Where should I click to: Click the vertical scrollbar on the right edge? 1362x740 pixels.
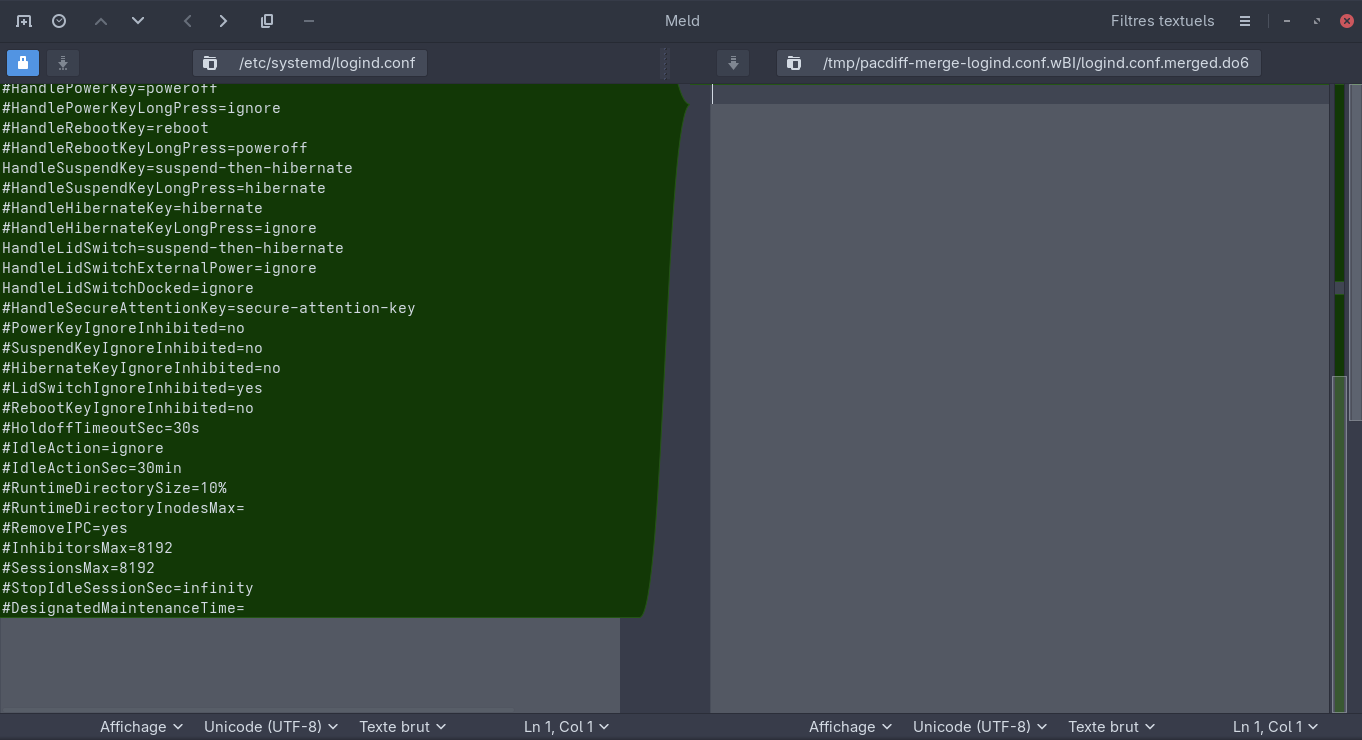point(1355,250)
